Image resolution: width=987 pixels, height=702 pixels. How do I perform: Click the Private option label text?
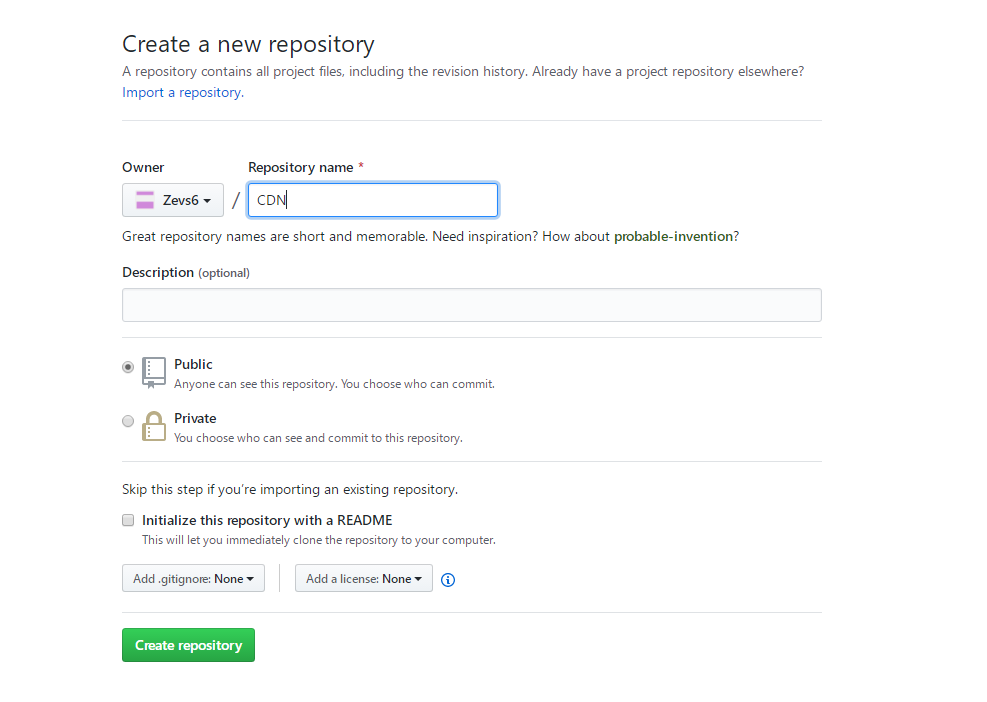point(195,418)
